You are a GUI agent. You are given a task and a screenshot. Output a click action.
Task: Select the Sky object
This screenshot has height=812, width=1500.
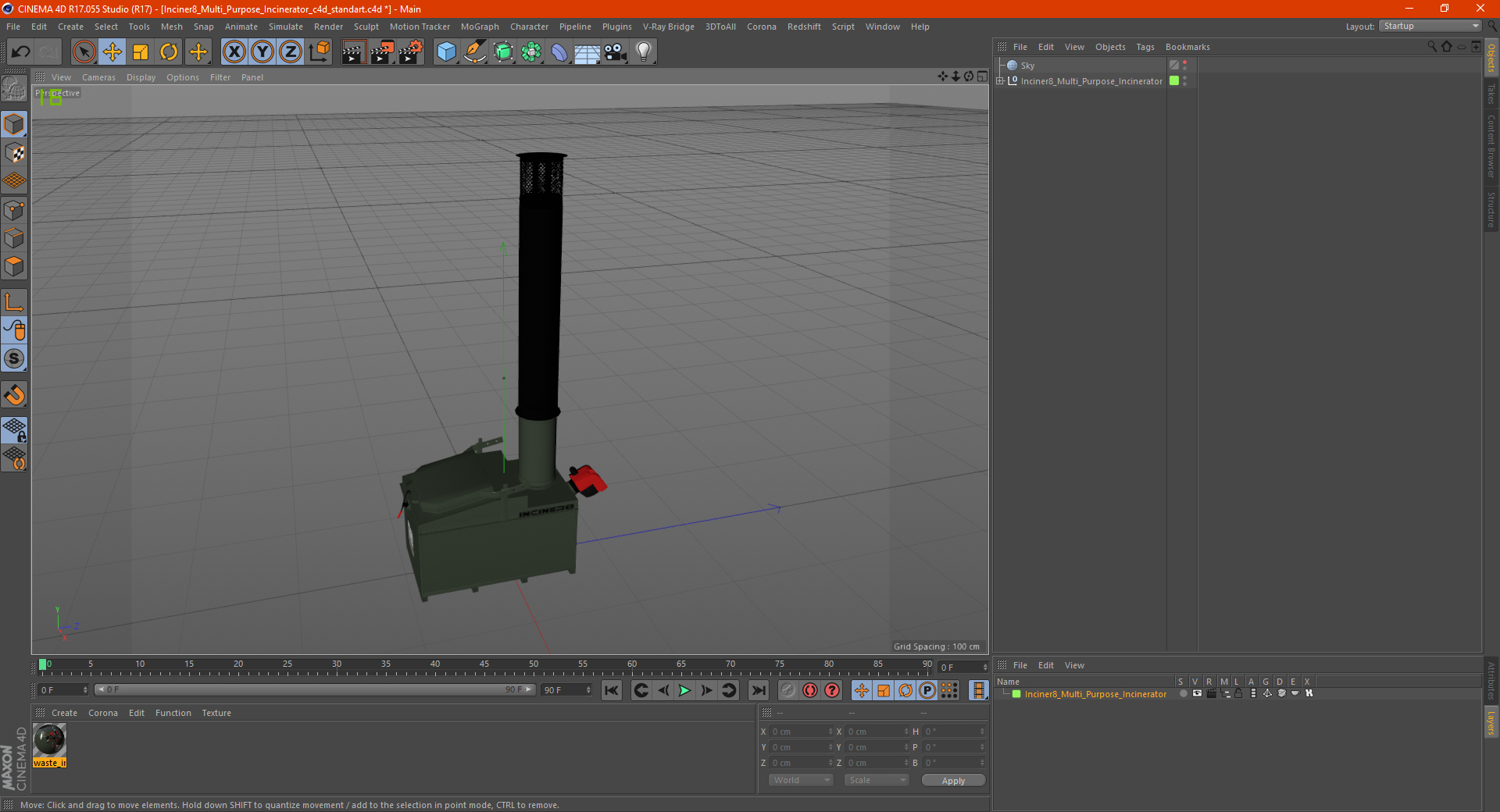coord(1027,66)
